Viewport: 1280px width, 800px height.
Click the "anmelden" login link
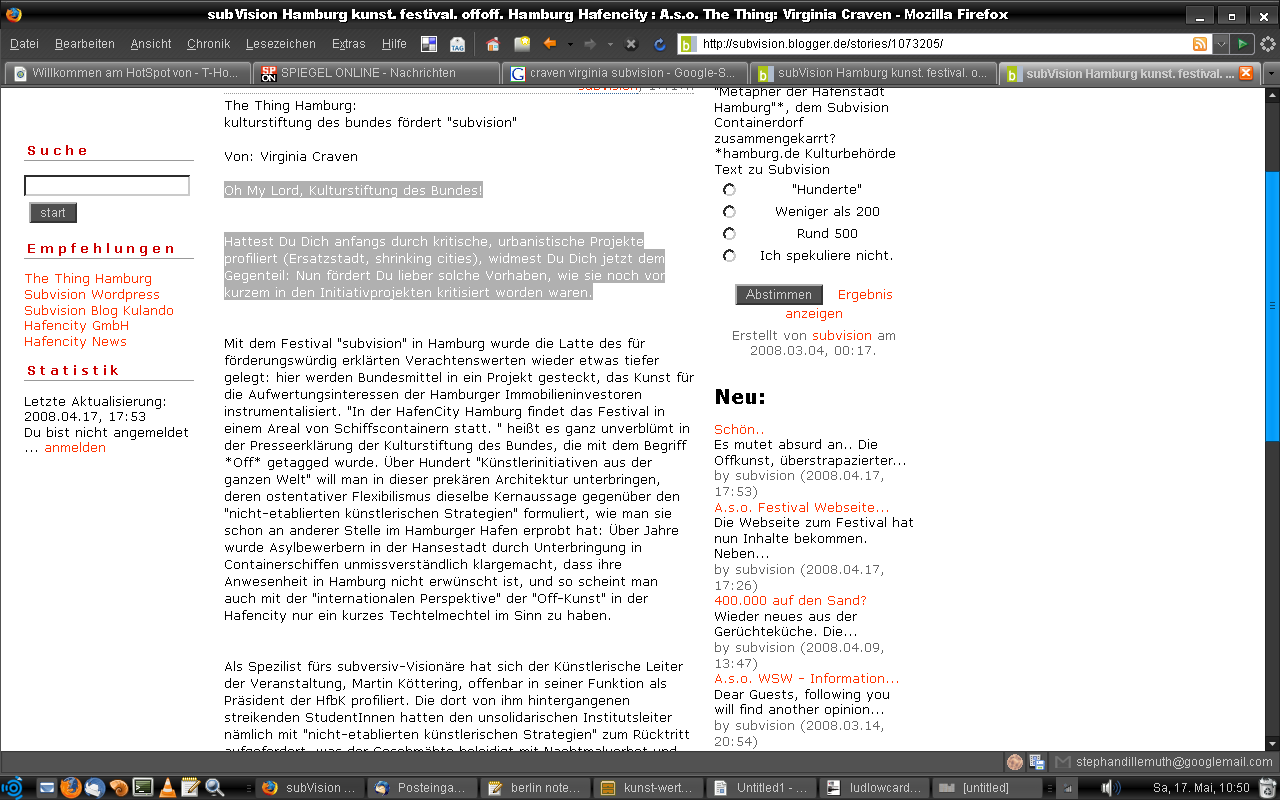tap(75, 448)
